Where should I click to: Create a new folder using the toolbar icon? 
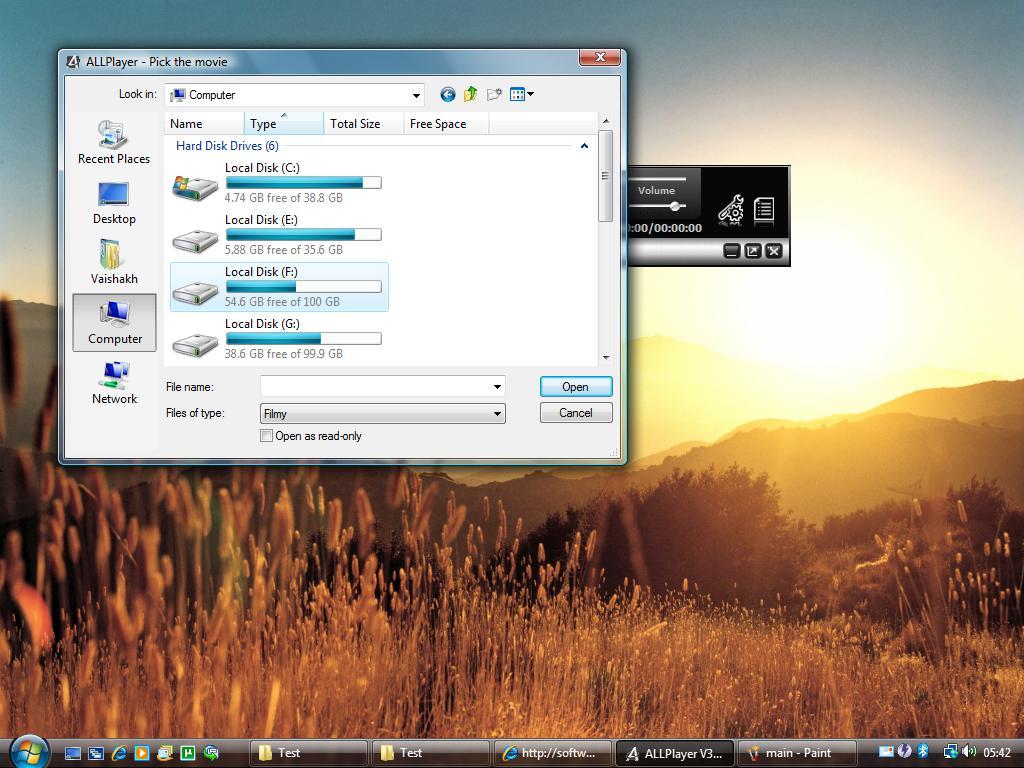[493, 94]
